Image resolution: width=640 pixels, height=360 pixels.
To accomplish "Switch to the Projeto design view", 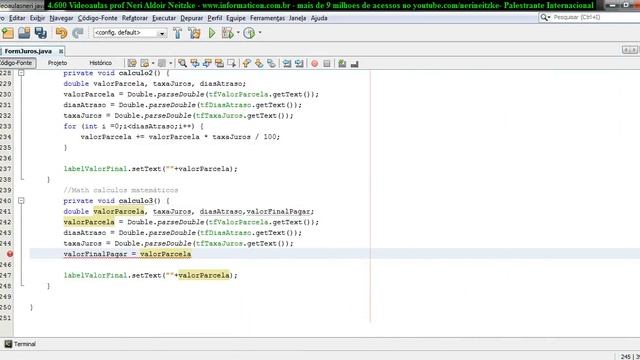I will pos(58,63).
